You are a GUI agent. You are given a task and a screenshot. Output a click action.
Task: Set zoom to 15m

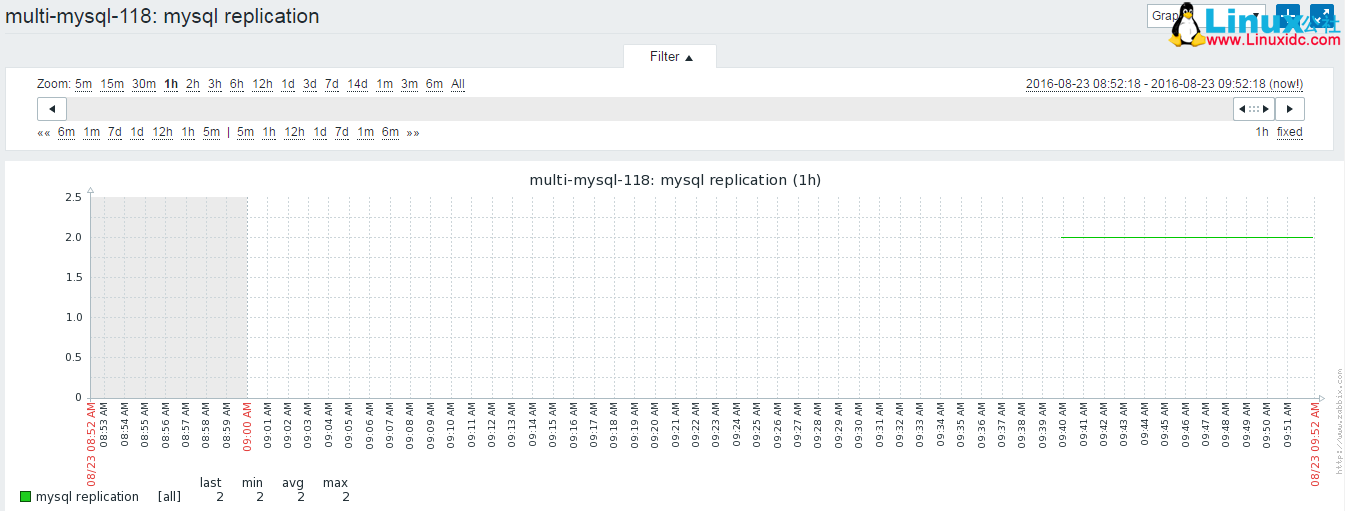point(112,84)
